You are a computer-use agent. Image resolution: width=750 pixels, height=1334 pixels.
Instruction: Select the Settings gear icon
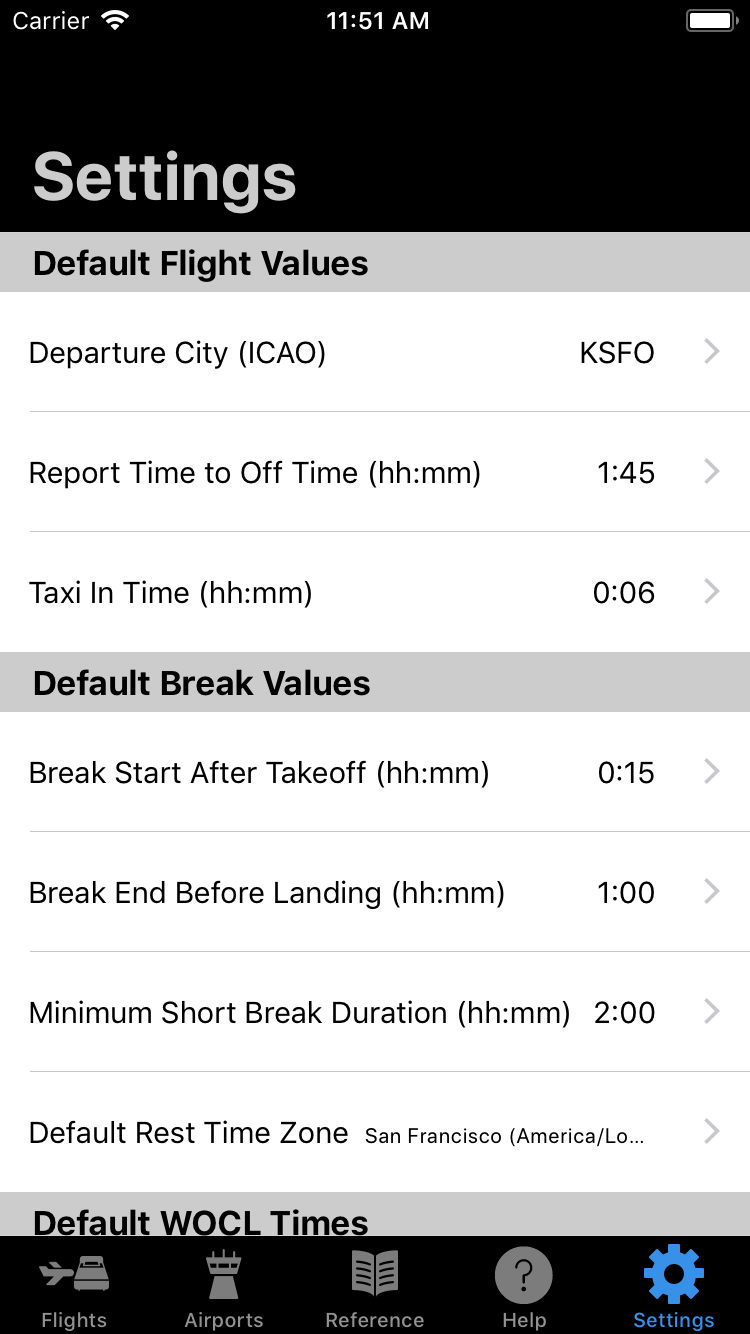coord(674,1275)
